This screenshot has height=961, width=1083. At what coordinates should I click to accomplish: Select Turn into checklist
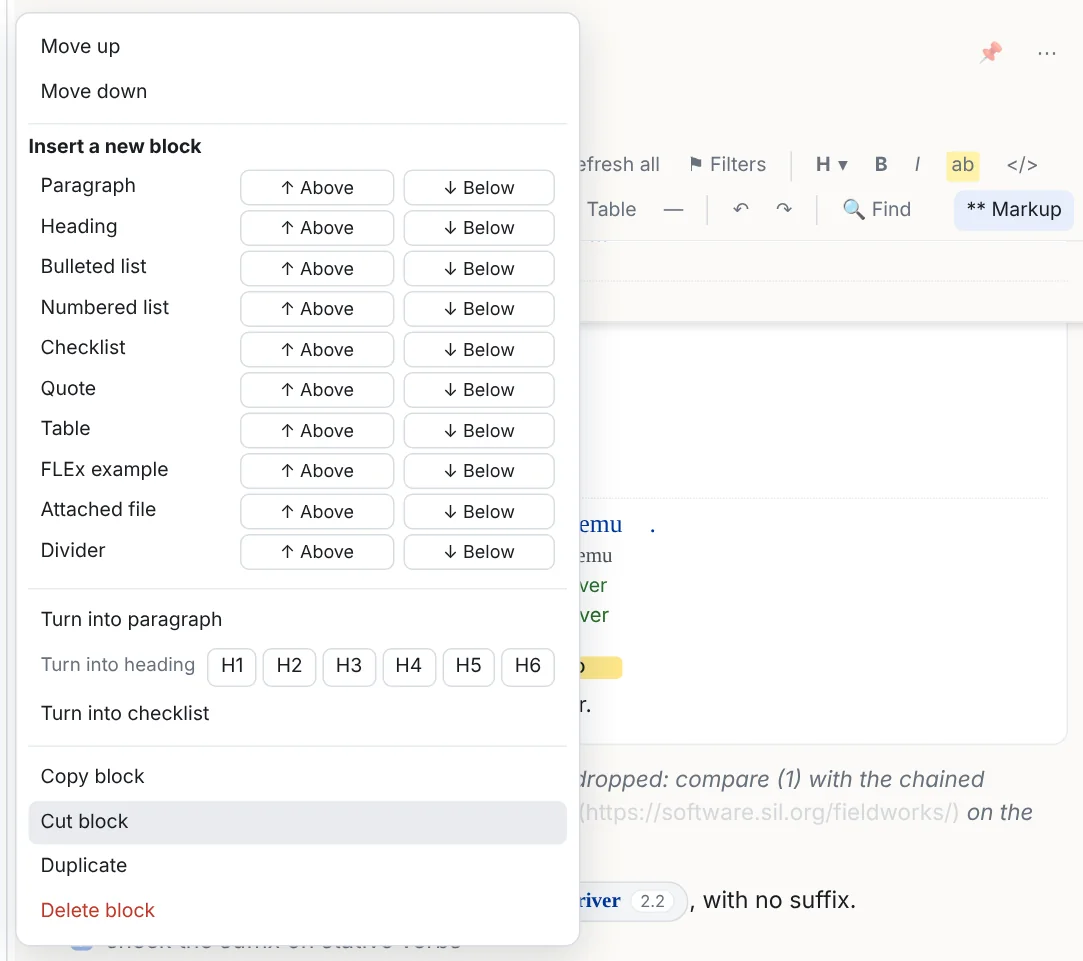click(x=297, y=713)
